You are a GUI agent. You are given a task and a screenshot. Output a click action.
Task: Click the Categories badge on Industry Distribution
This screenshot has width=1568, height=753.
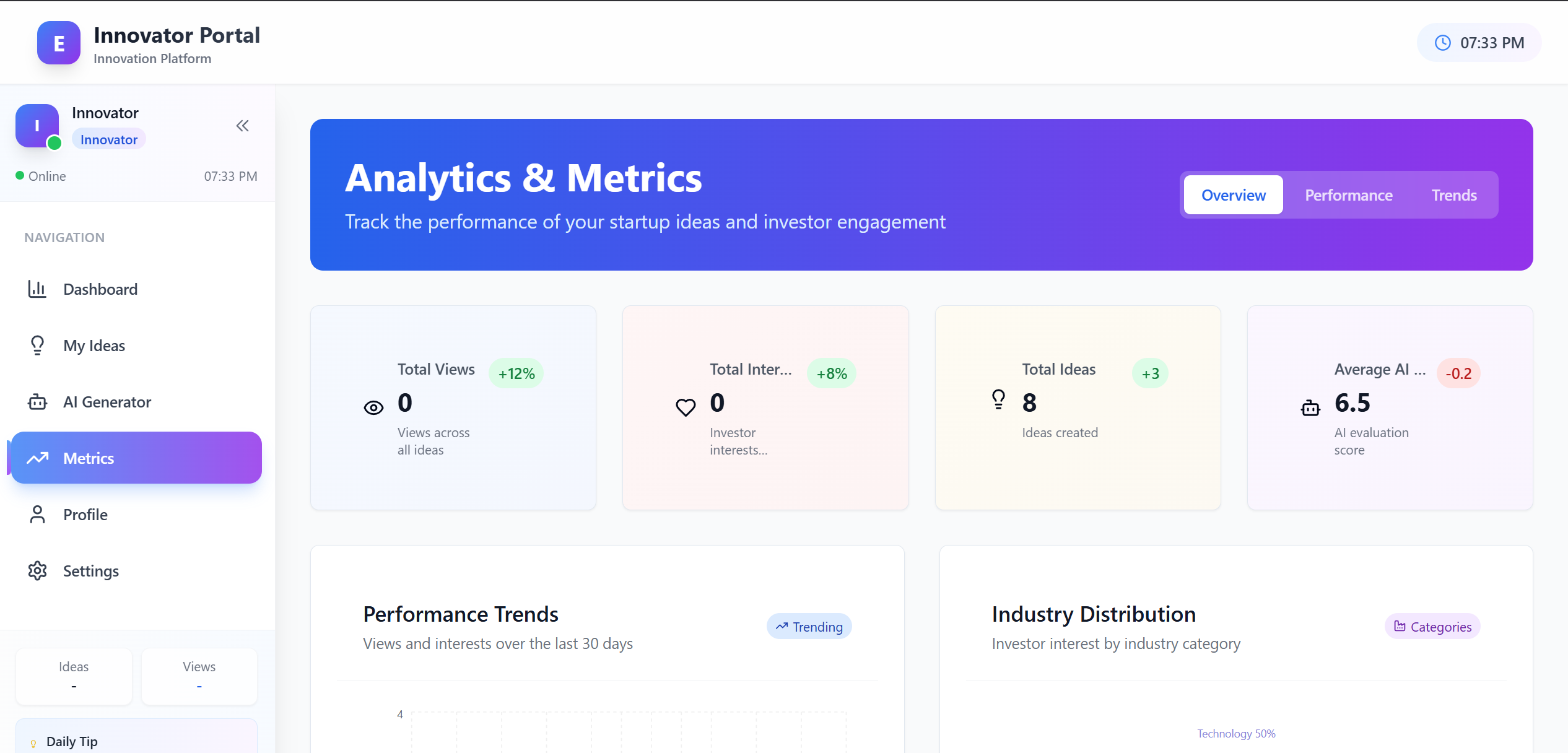tap(1432, 627)
